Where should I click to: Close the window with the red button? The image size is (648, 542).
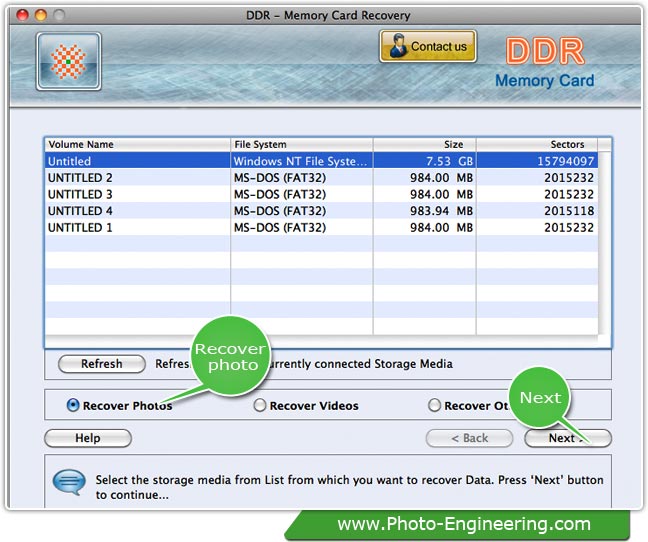[x=22, y=15]
